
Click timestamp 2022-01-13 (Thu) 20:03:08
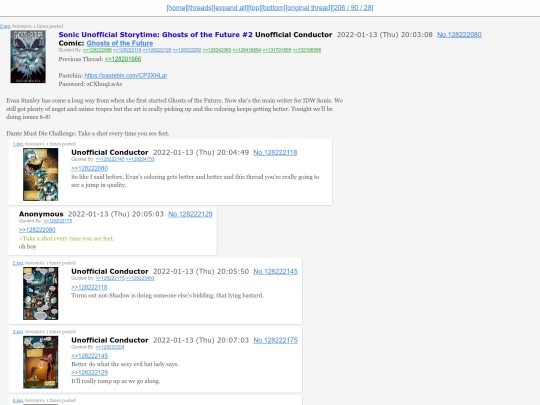pos(384,35)
